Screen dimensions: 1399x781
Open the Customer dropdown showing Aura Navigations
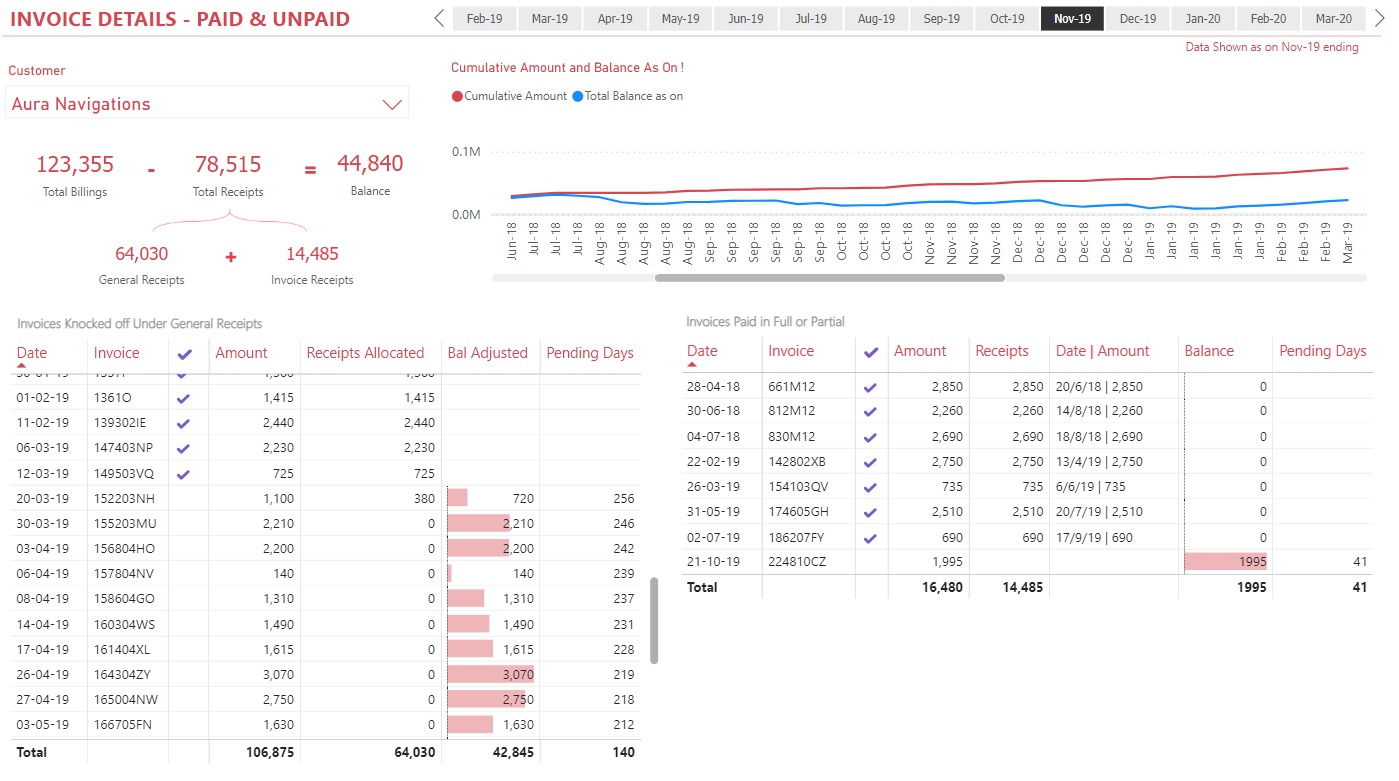(391, 104)
